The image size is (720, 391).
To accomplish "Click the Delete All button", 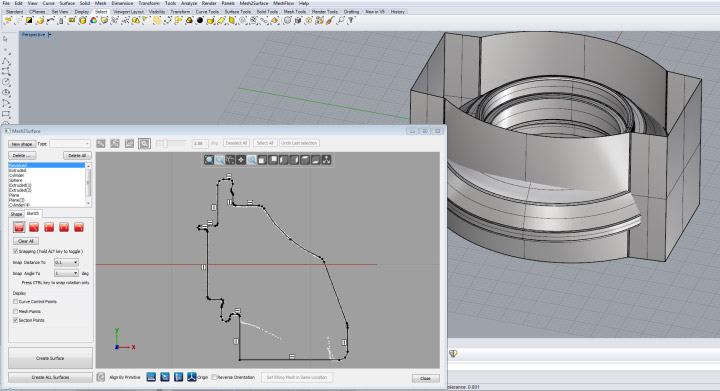I will tap(77, 156).
